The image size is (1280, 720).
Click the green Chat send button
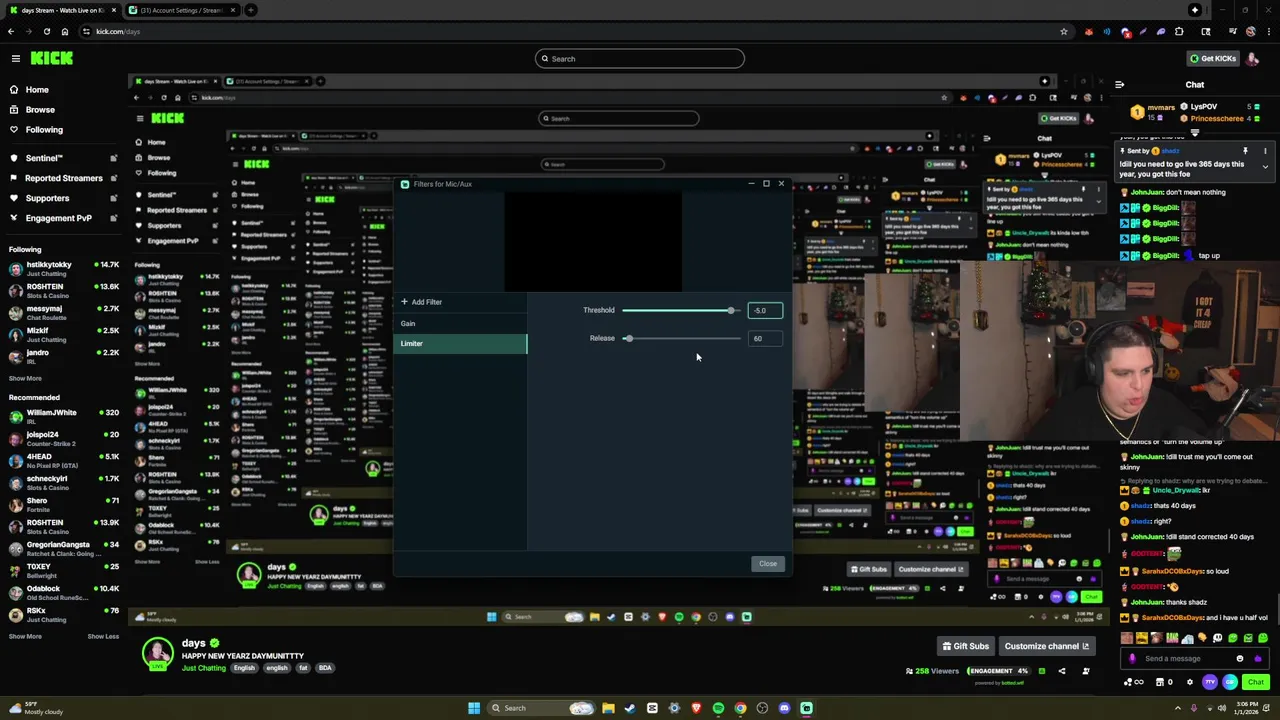tap(1255, 682)
